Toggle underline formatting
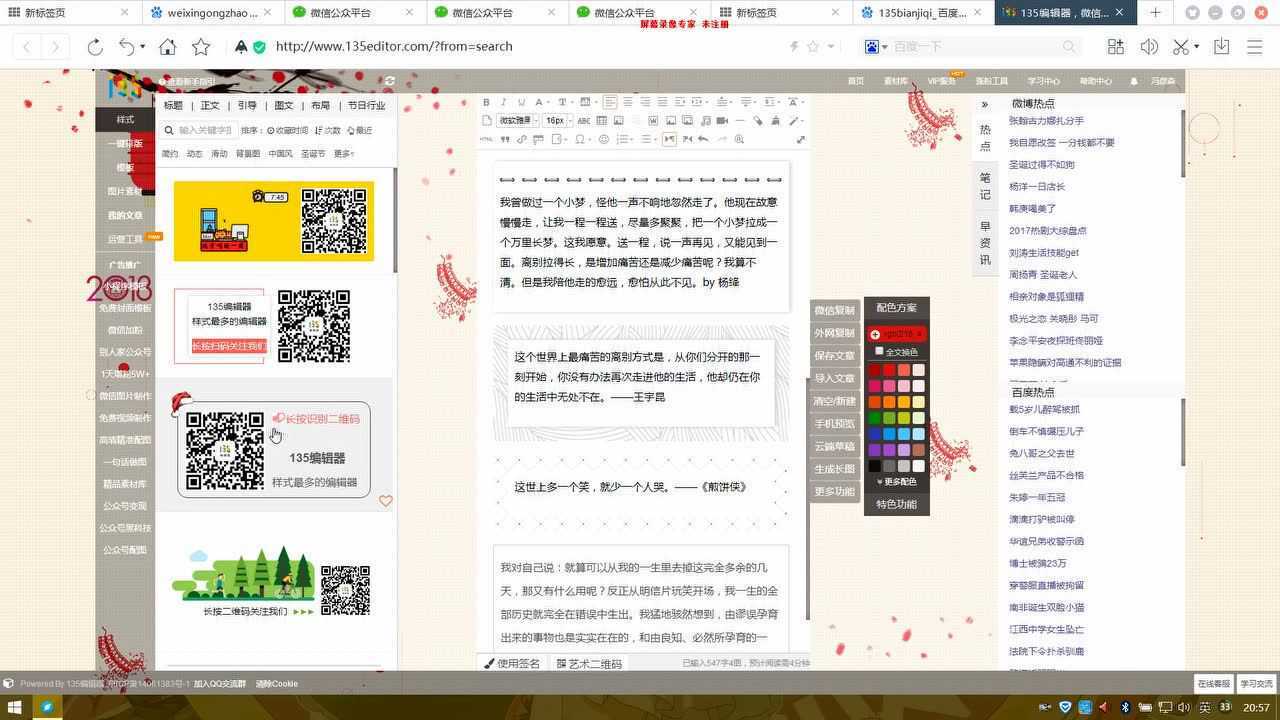The width and height of the screenshot is (1280, 720). 521,101
